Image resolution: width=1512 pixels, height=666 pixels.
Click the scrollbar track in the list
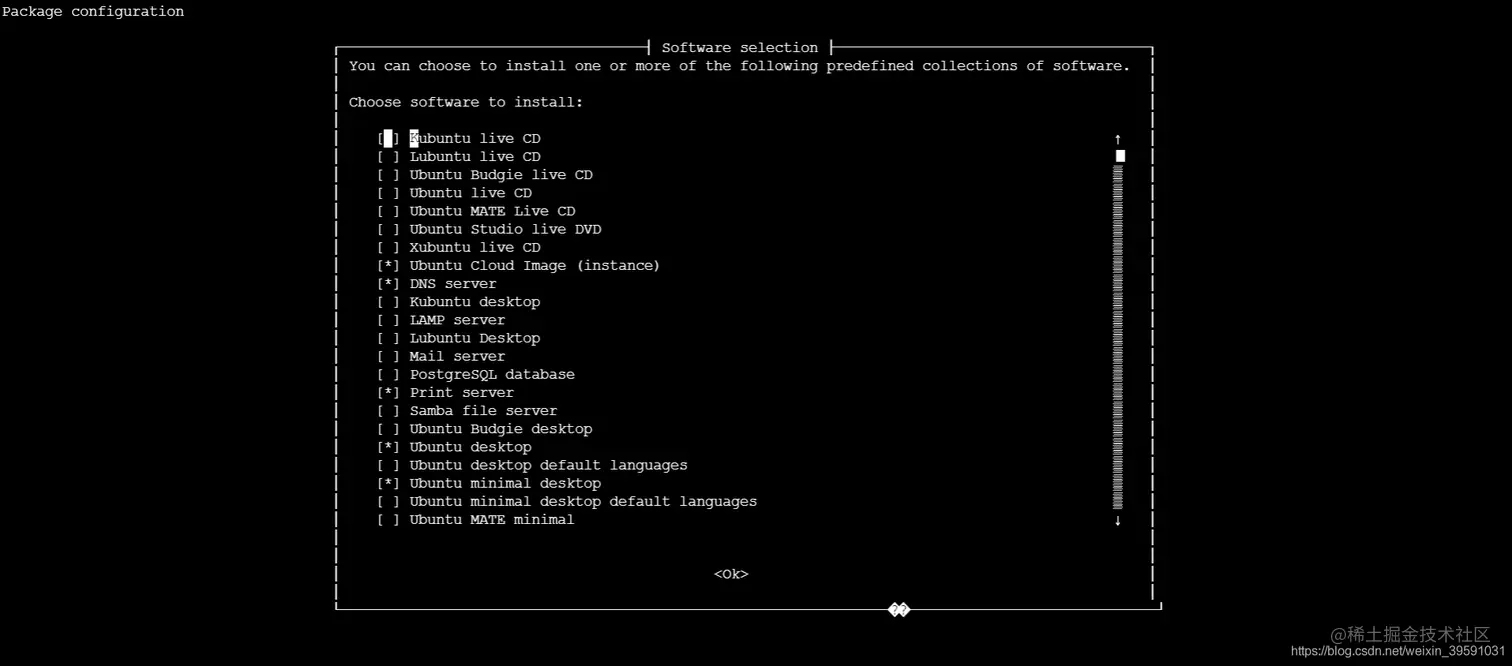tap(1118, 338)
